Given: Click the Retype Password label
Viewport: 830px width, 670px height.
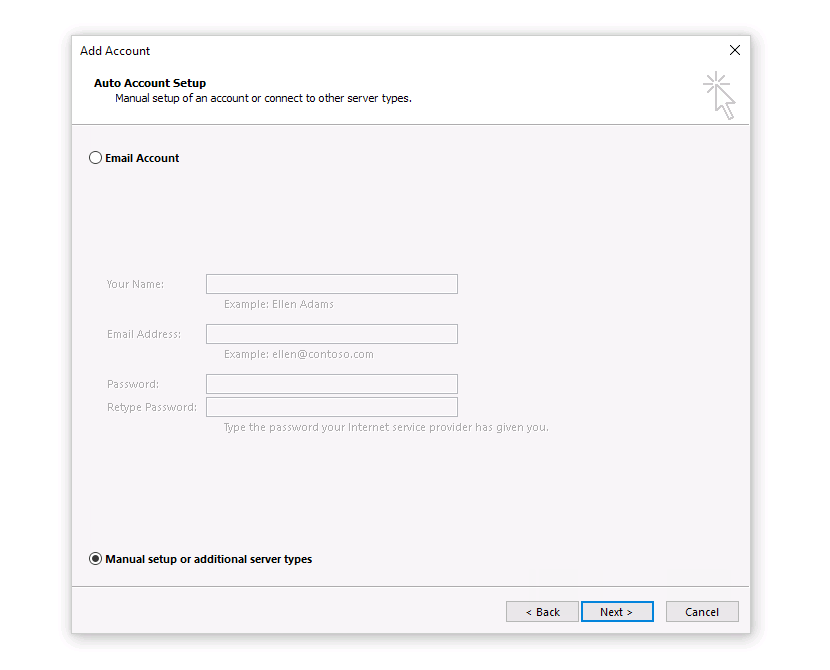Looking at the screenshot, I should (152, 407).
